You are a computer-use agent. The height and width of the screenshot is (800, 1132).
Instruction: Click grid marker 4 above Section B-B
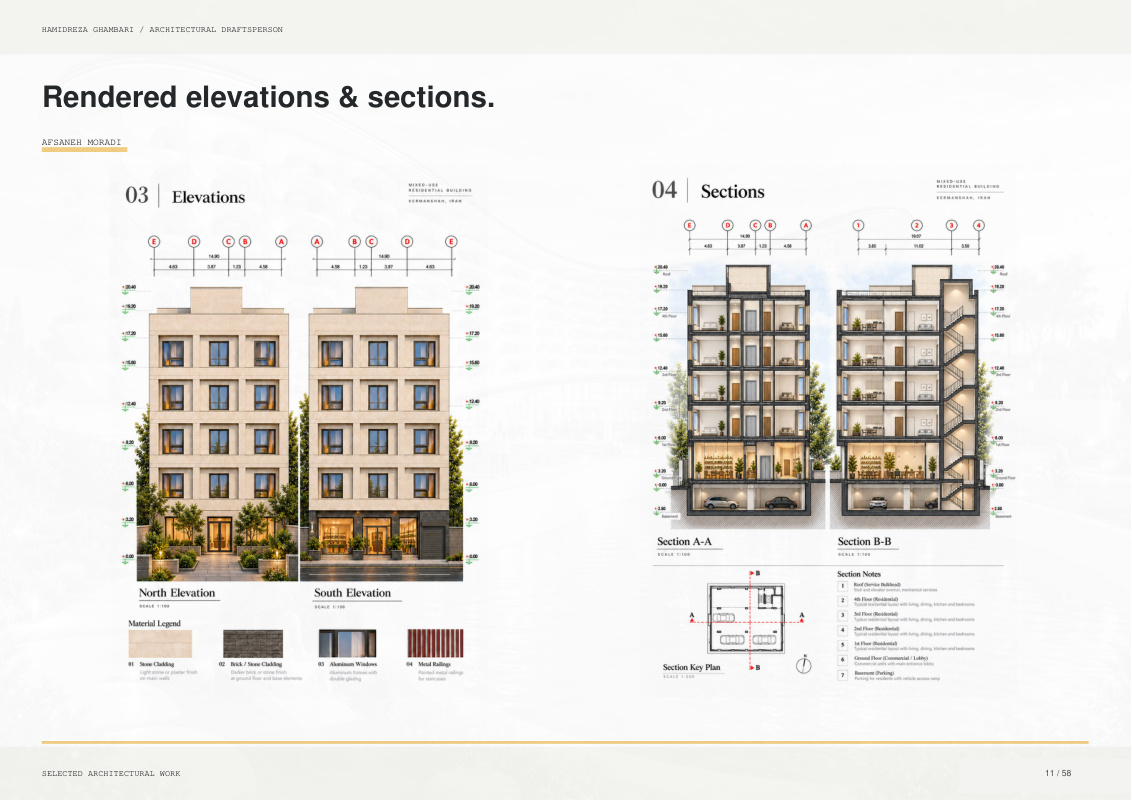[979, 225]
